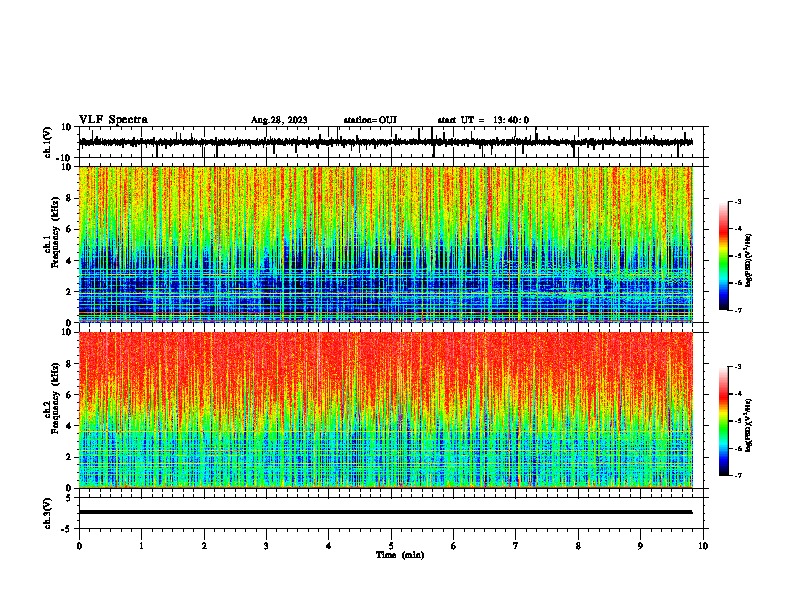
Task: Click the log(PSD) label beside ch.1 colorbar
Action: click(748, 260)
